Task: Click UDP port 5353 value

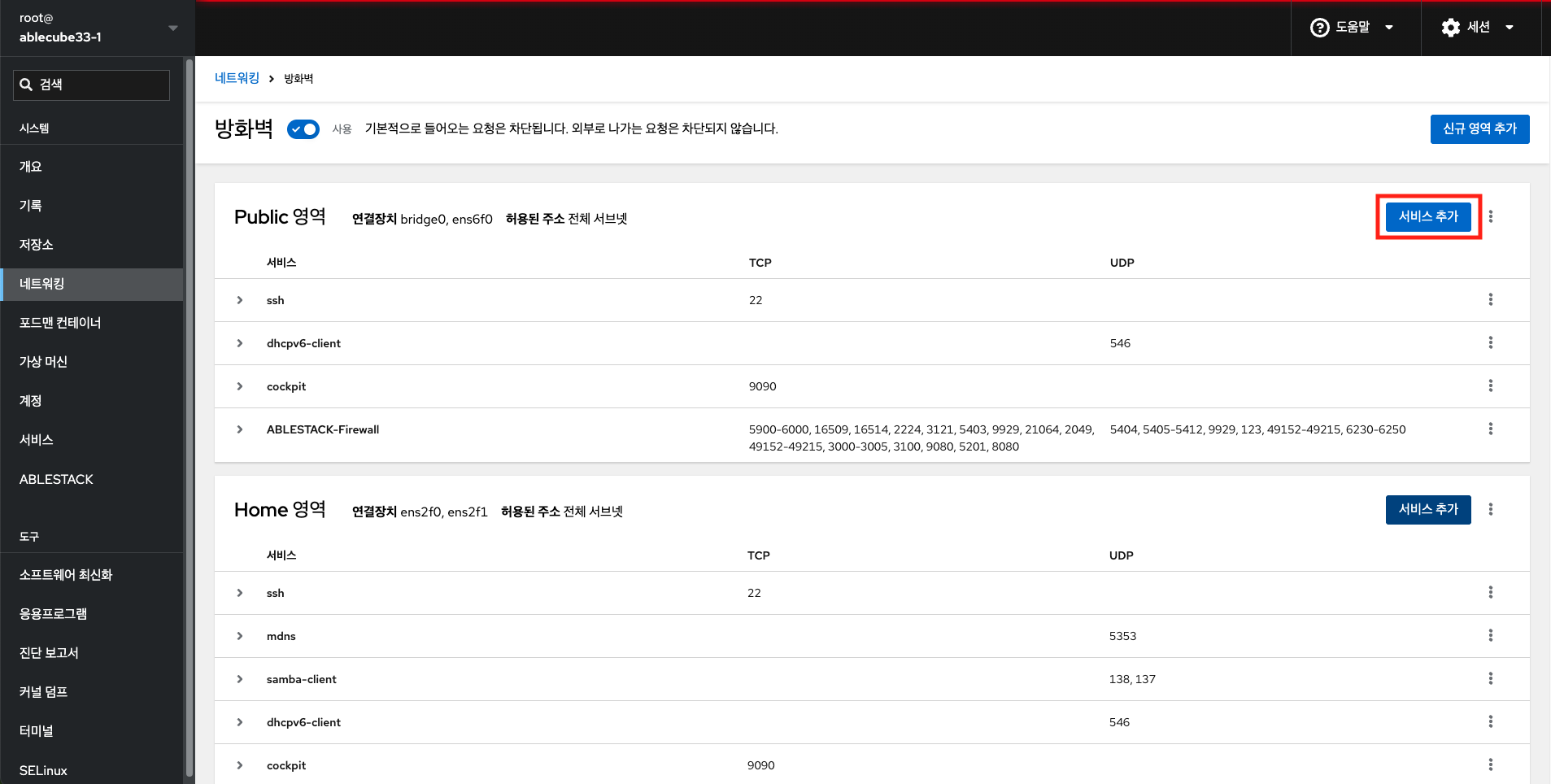Action: (x=1122, y=636)
